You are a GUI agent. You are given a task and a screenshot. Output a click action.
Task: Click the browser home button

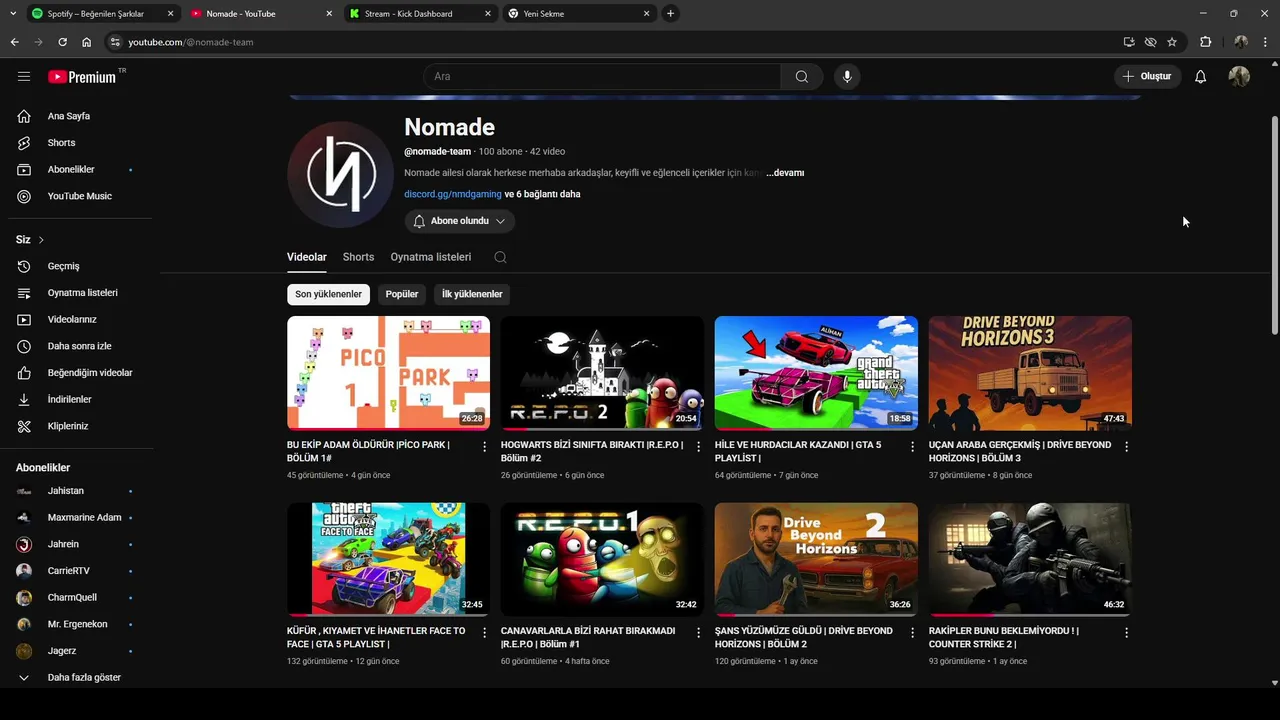tap(87, 42)
